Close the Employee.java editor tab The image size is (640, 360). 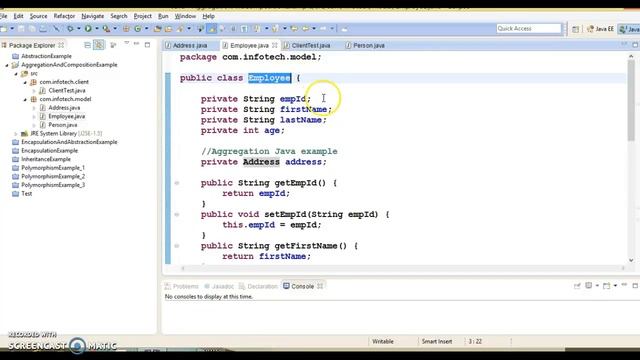275,45
